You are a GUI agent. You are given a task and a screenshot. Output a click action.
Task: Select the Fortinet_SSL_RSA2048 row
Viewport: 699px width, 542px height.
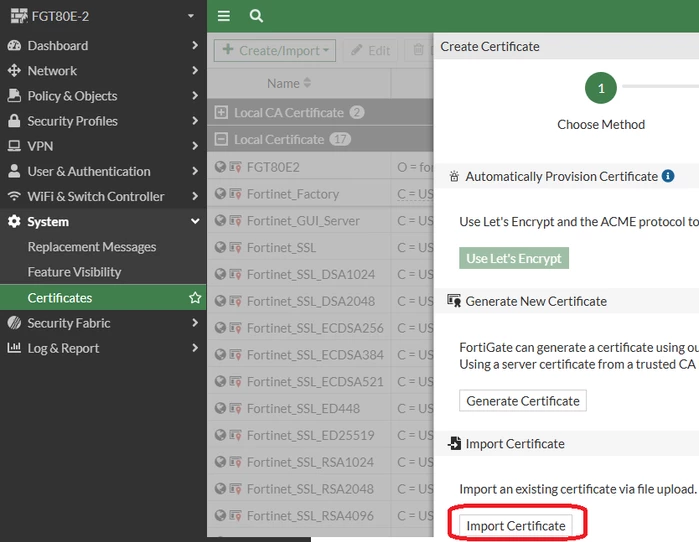pos(320,489)
